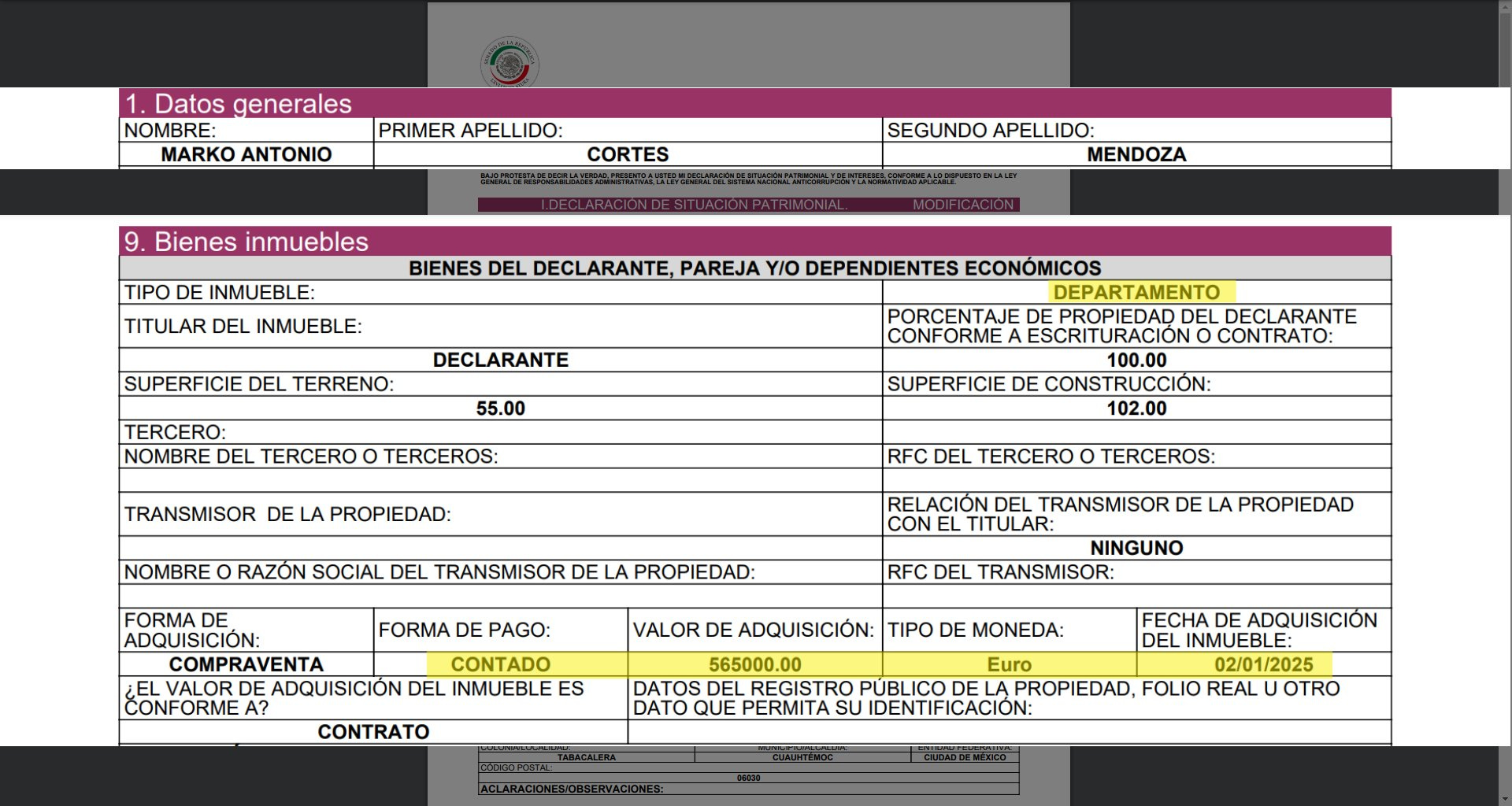Screen dimensions: 1512x806
Task: Click the 'TIPO DE MONEDA:' label
Action: pos(976,630)
